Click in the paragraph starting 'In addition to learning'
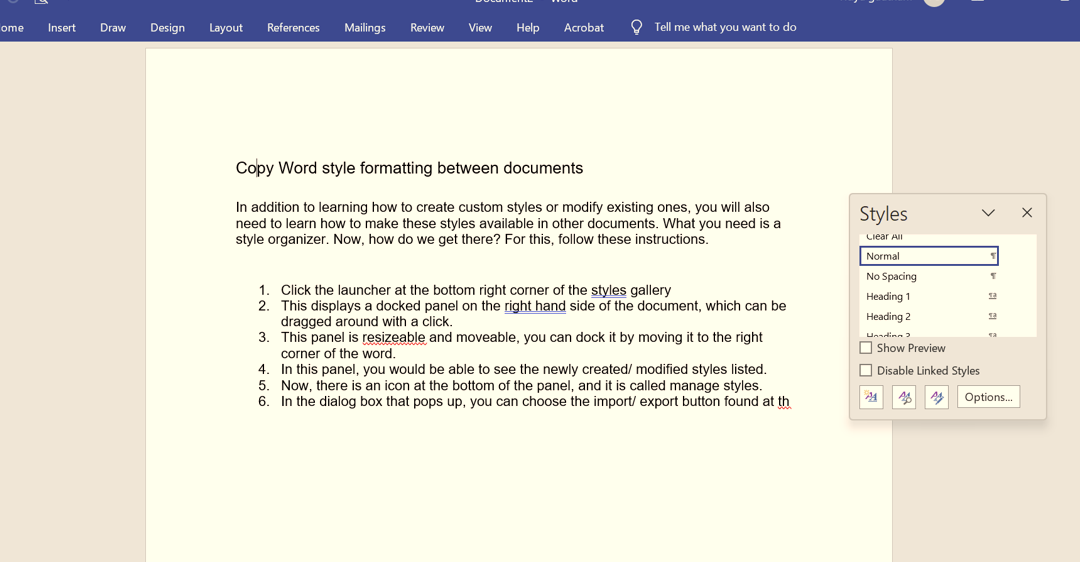1080x562 pixels. click(x=508, y=223)
